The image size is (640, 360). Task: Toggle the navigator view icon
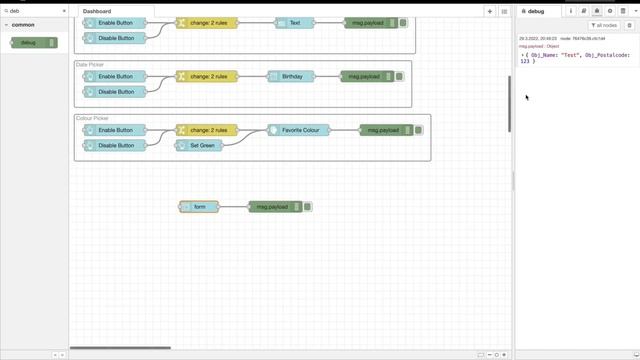point(480,355)
